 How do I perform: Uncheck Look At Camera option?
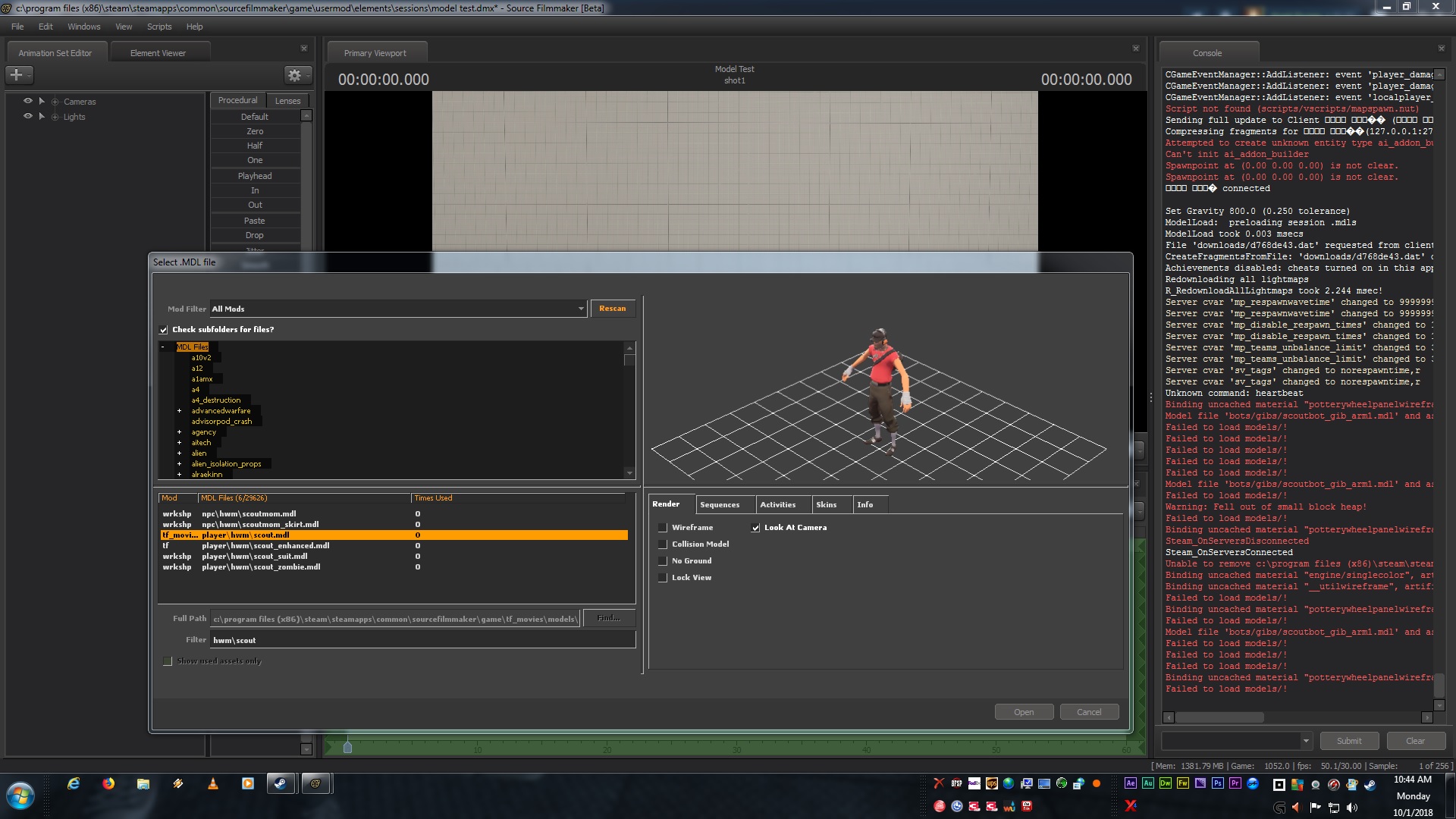tap(755, 528)
